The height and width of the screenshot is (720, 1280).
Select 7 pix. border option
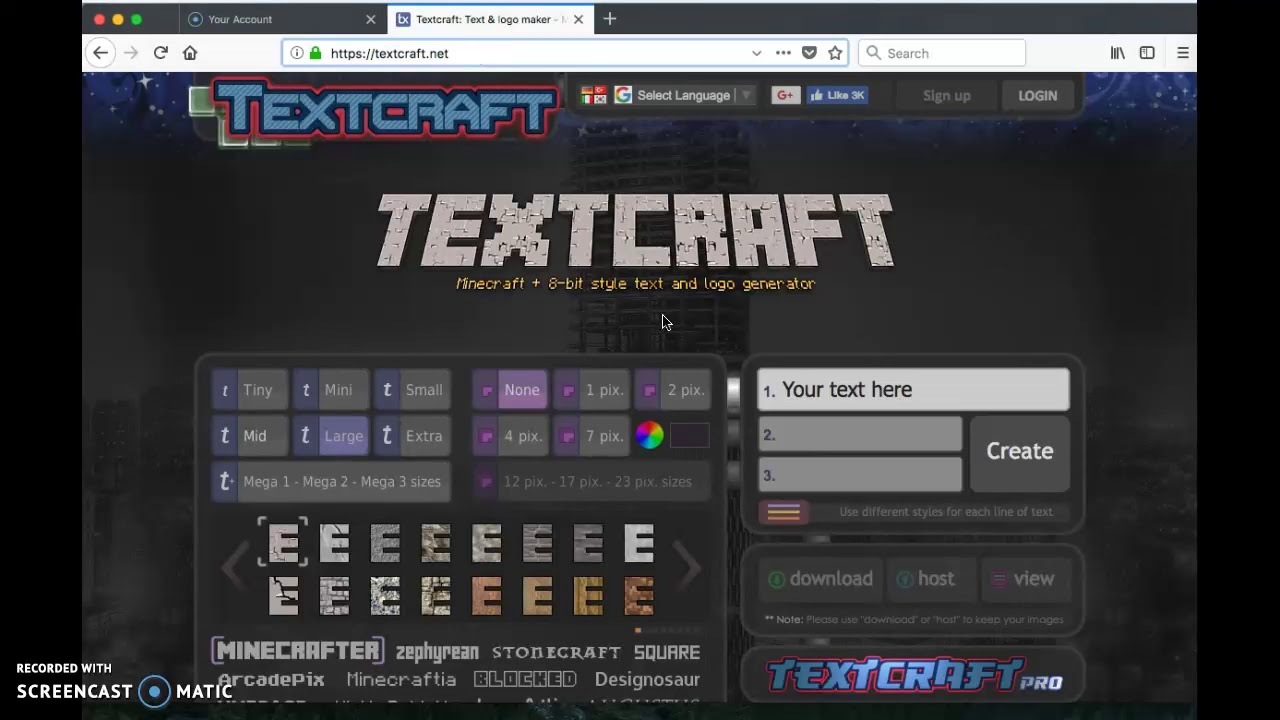click(x=591, y=436)
